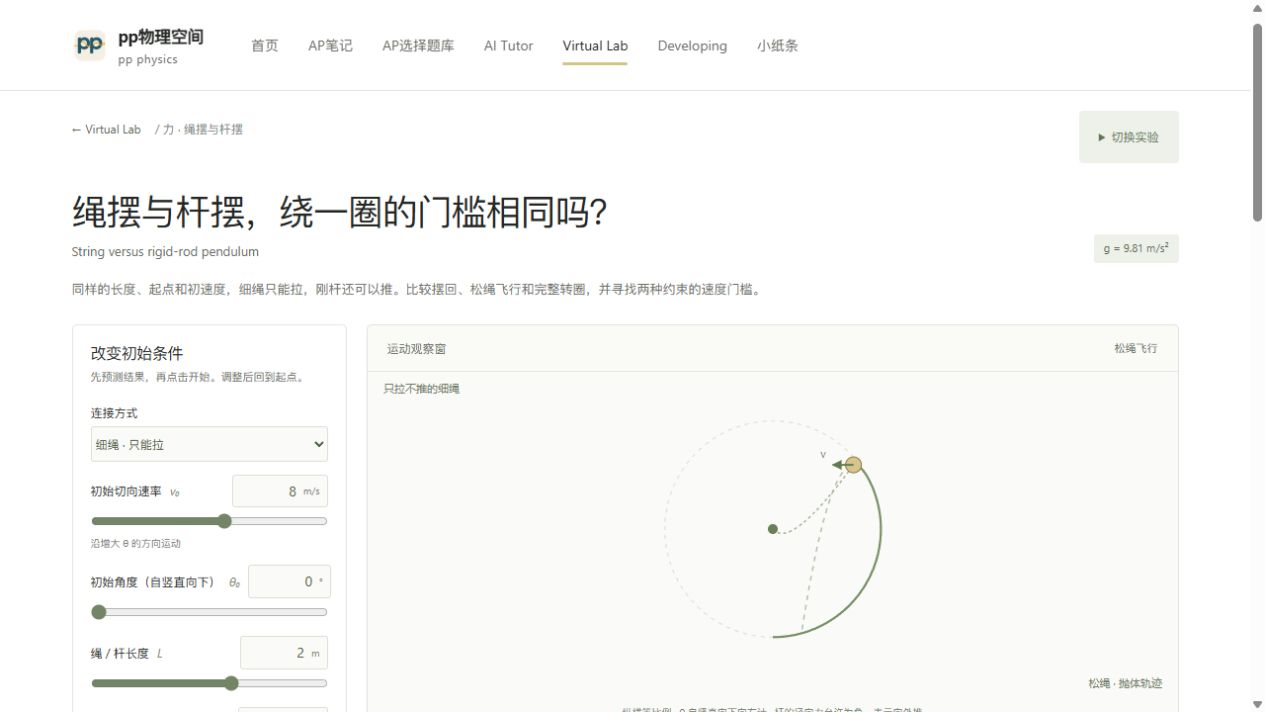Open the 首页 navigation tab
The width and height of the screenshot is (1265, 712).
[x=265, y=46]
